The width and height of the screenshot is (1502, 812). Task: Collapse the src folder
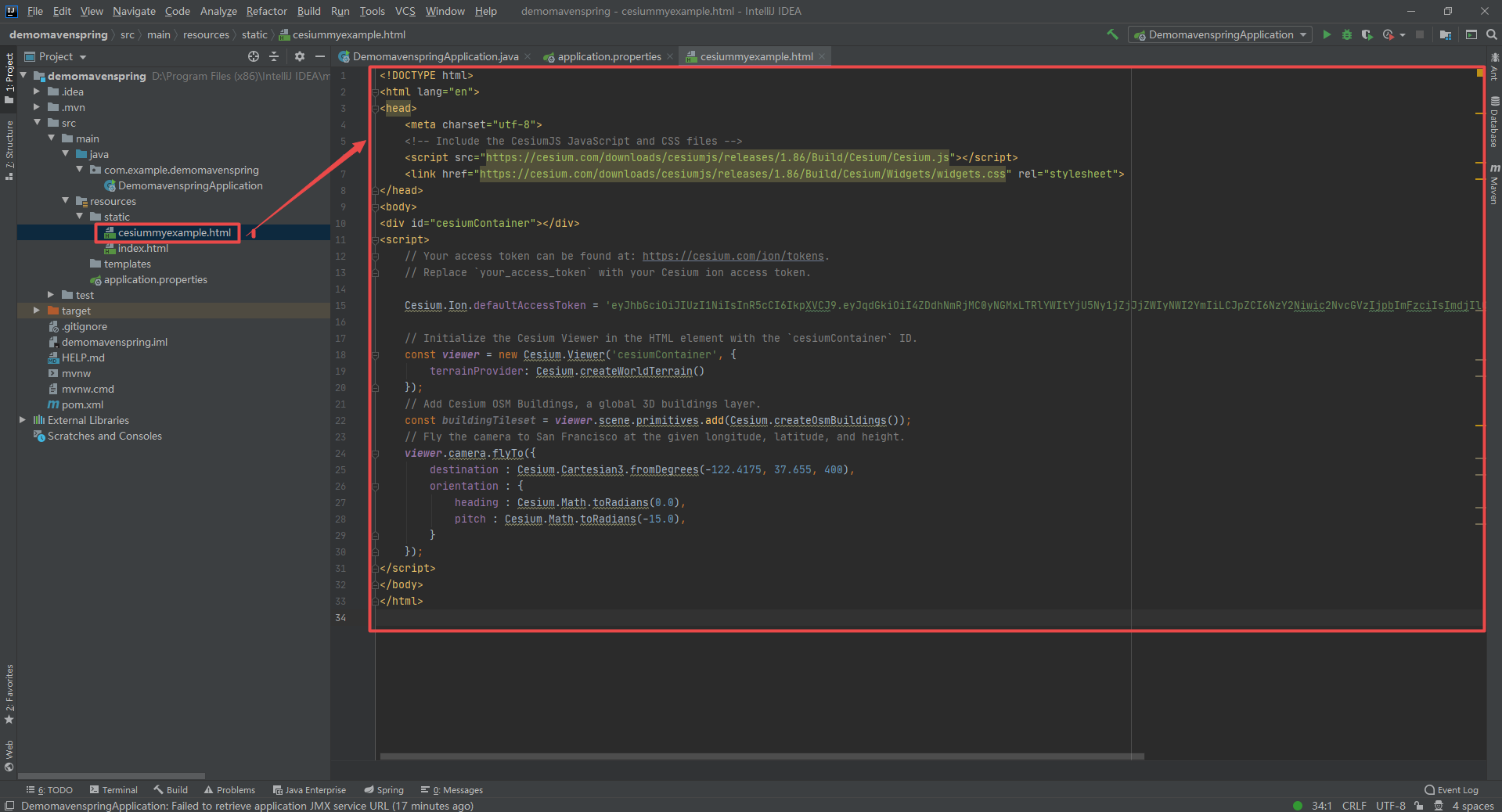pos(37,123)
